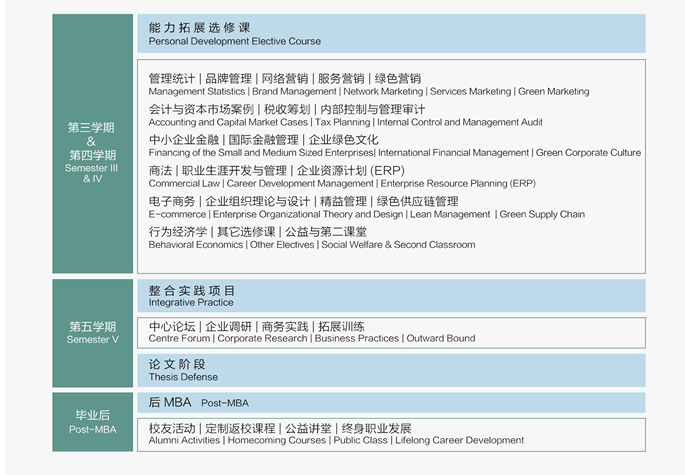Viewport: 685px width, 475px height.
Task: Click 'Green Corporate Culture' text
Action: click(588, 153)
